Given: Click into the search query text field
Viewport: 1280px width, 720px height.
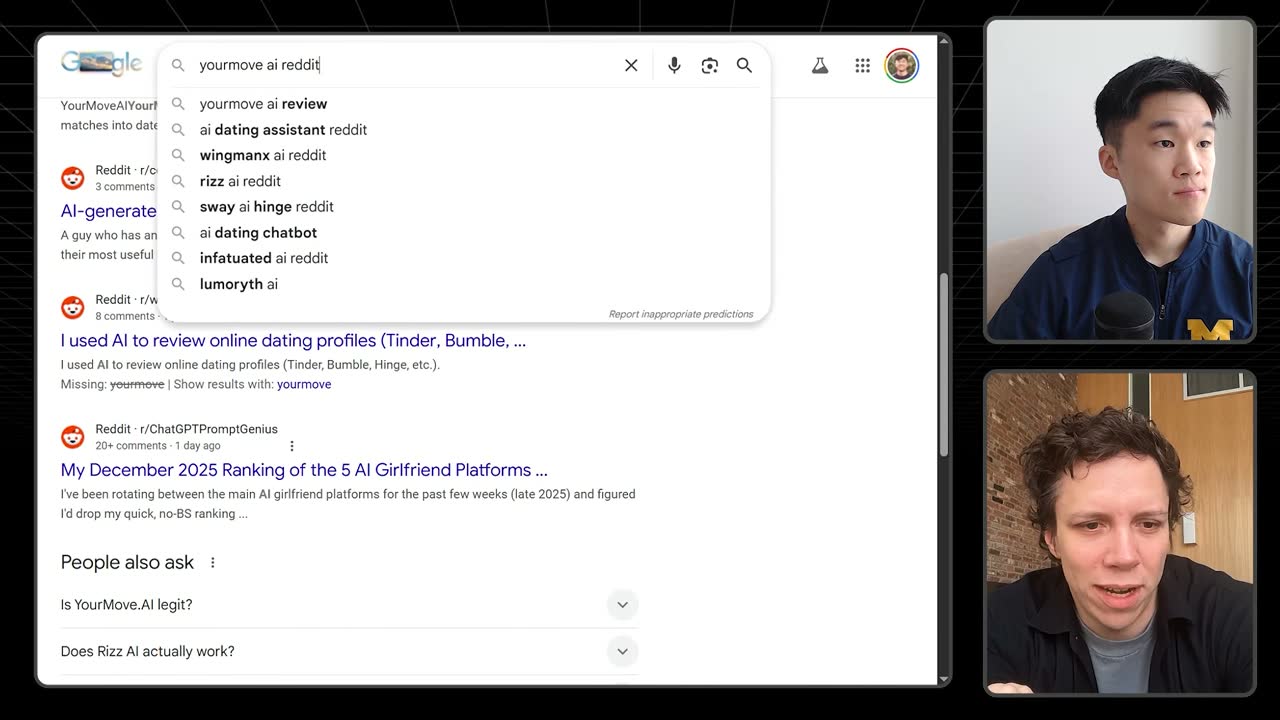Looking at the screenshot, I should (405, 65).
